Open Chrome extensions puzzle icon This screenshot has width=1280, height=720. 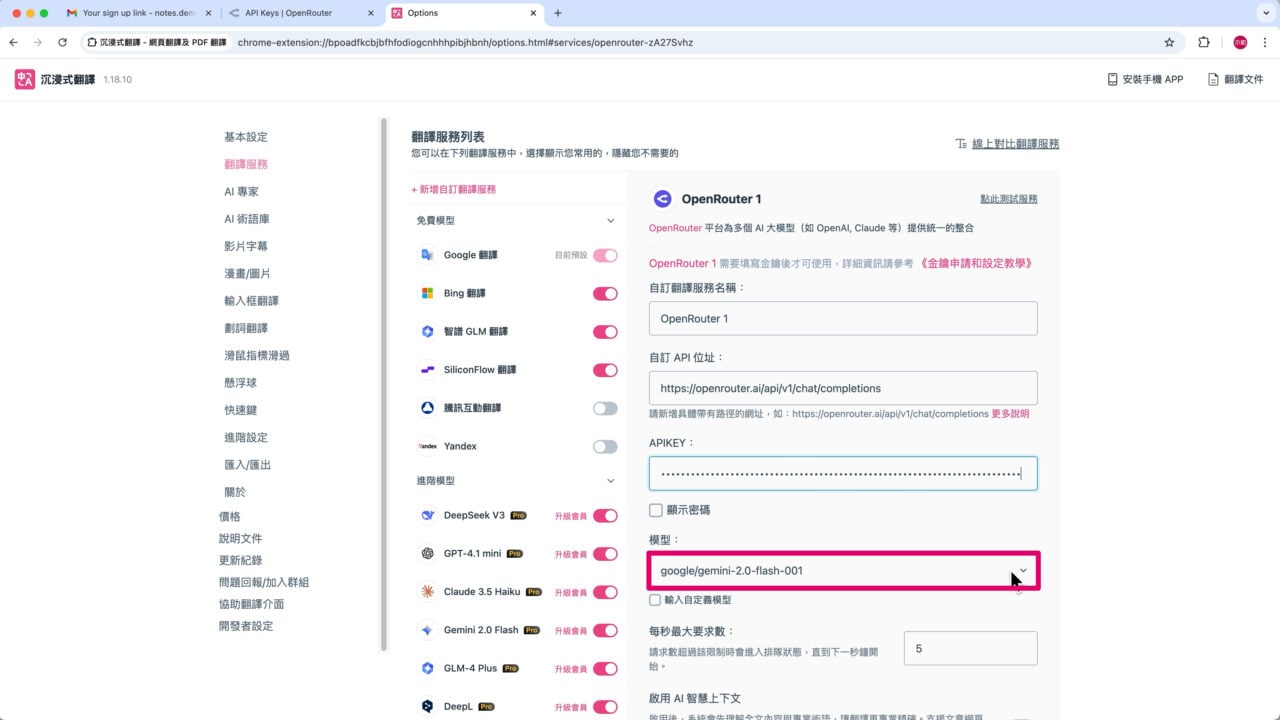click(1204, 43)
